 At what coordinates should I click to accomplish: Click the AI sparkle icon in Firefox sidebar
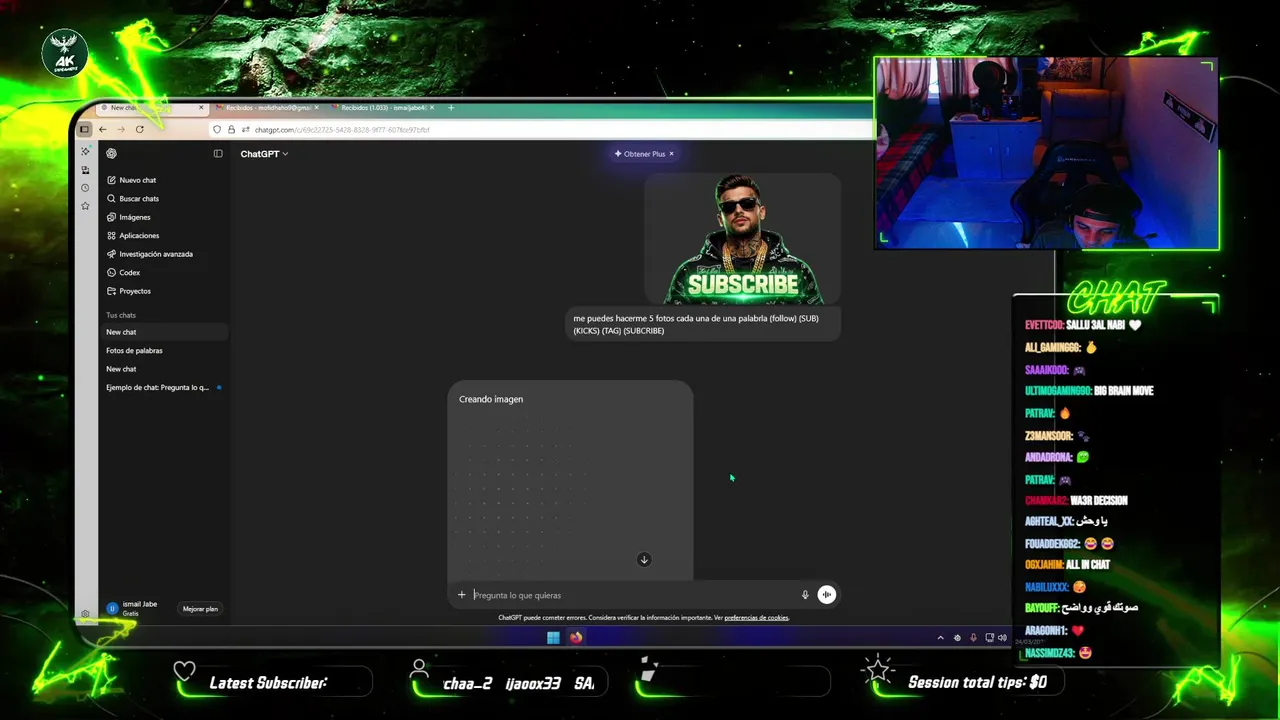[85, 151]
